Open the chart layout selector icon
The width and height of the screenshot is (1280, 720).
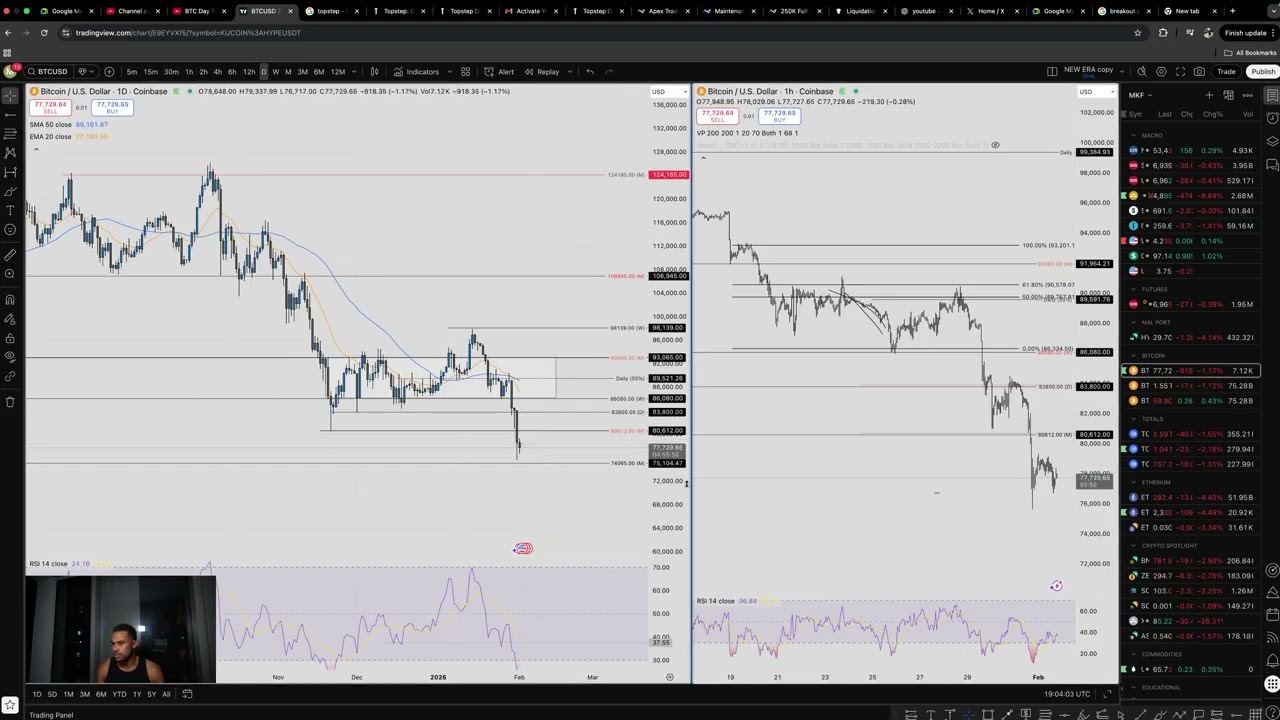point(1052,71)
